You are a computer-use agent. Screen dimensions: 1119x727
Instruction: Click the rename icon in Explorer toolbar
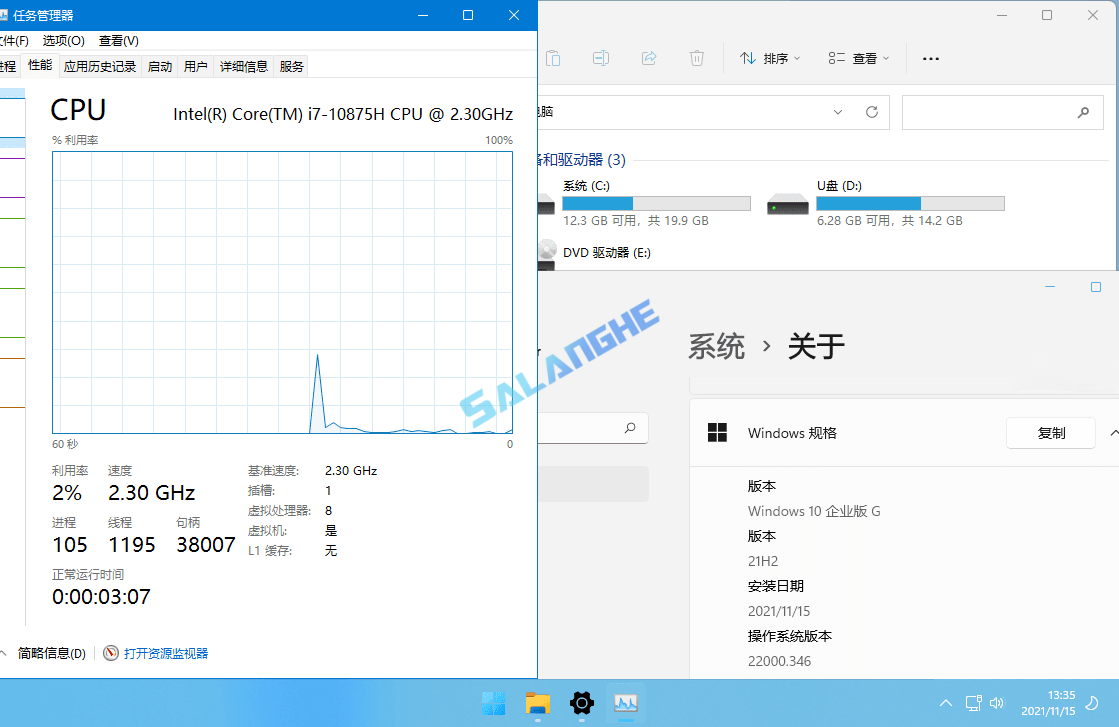pos(601,58)
